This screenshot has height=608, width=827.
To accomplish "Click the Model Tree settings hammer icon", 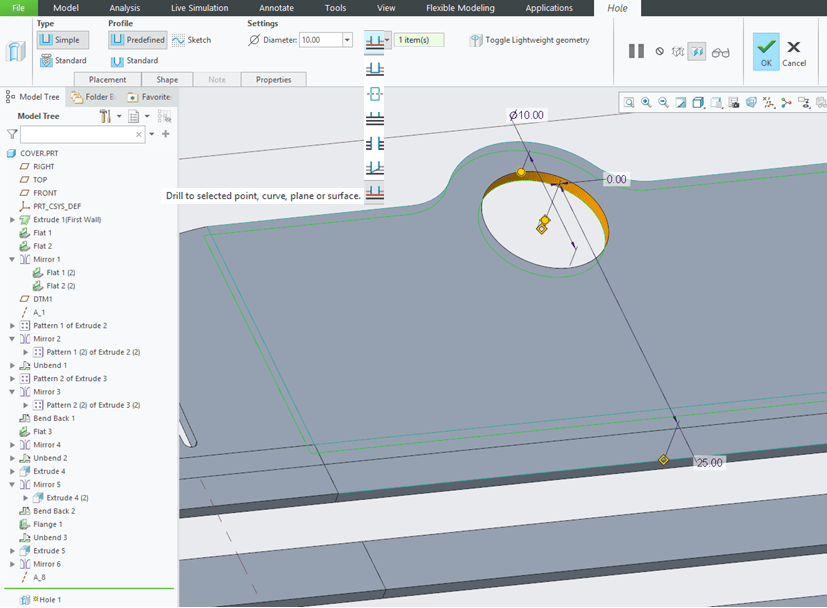I will point(105,116).
